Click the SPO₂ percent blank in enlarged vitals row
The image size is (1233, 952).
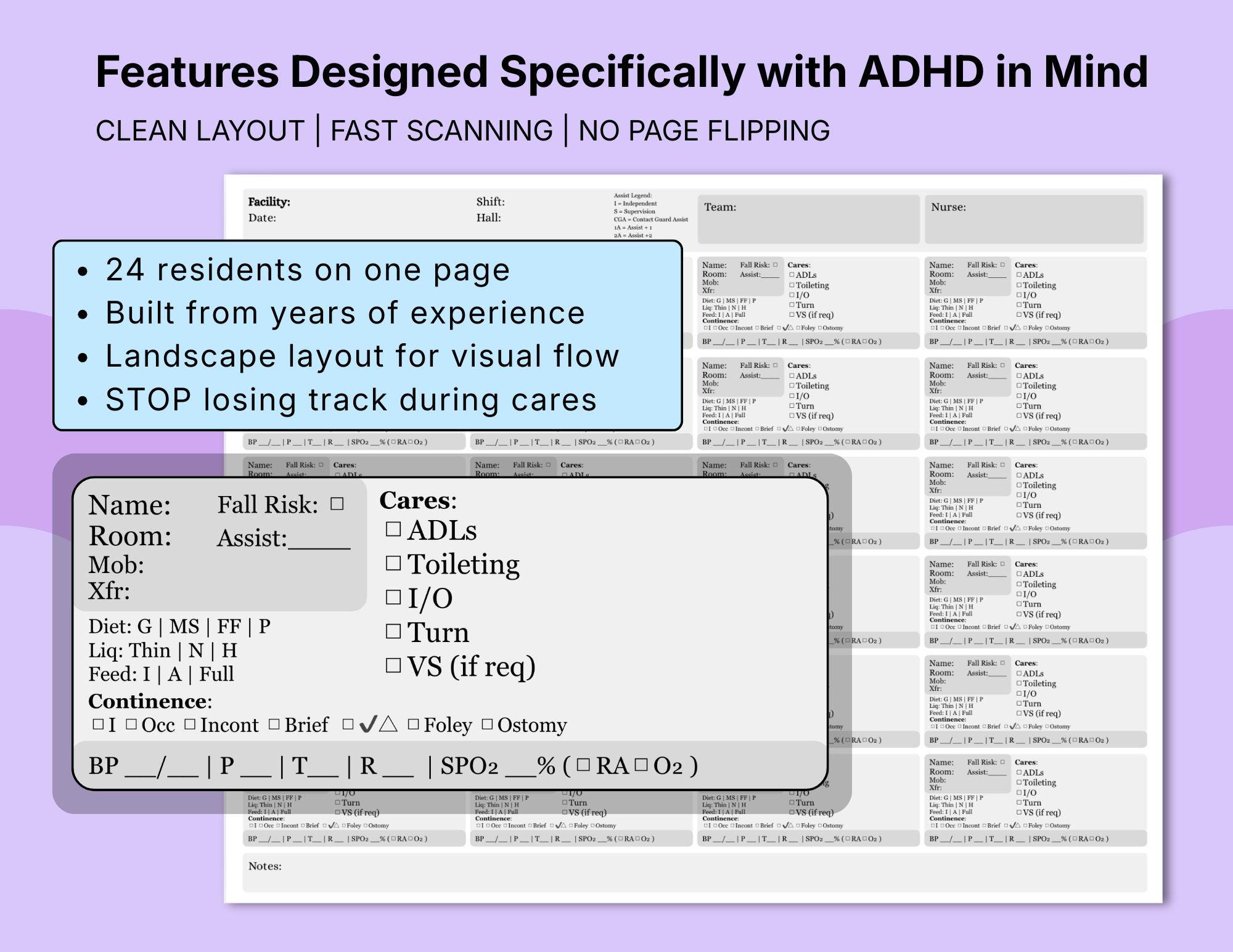click(520, 768)
